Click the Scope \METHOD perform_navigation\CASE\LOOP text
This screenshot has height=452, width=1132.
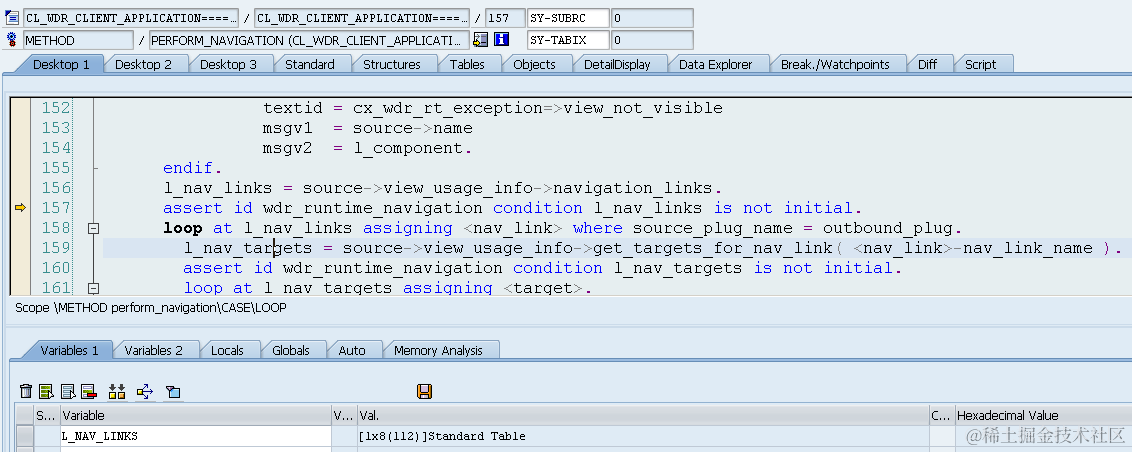(x=151, y=307)
